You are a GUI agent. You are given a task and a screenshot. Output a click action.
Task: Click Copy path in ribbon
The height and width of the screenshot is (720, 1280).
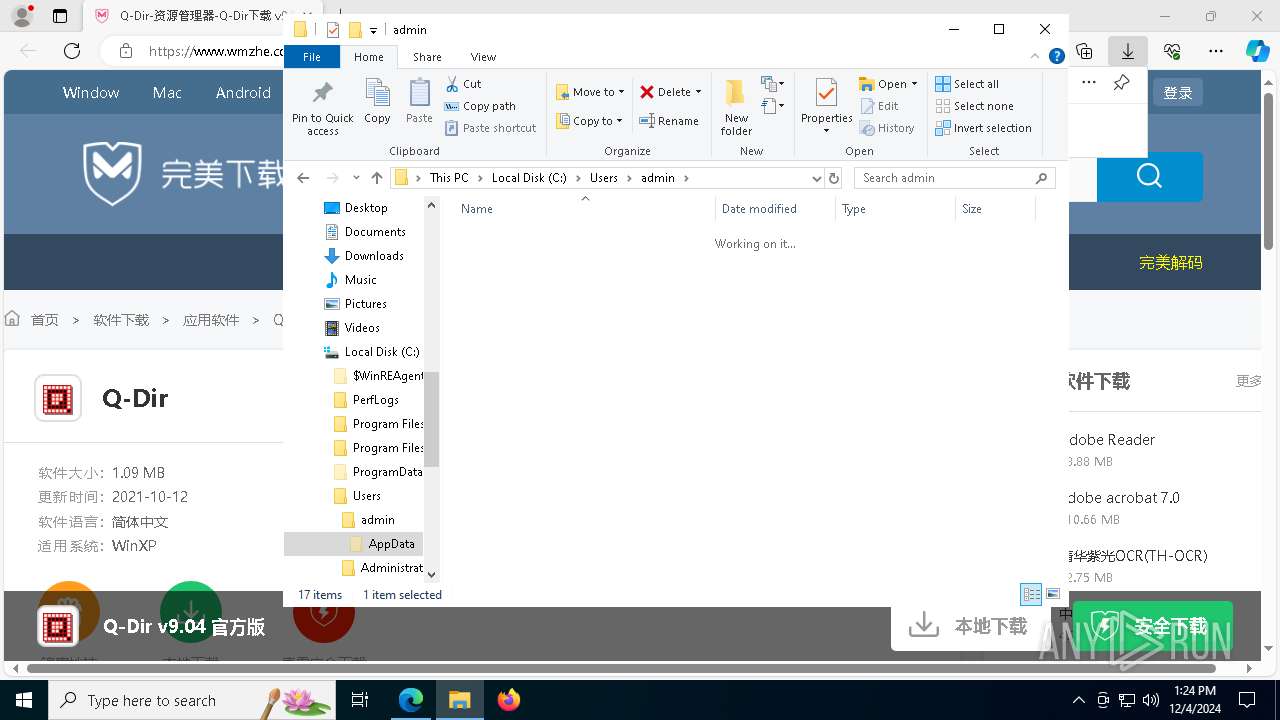coord(480,106)
